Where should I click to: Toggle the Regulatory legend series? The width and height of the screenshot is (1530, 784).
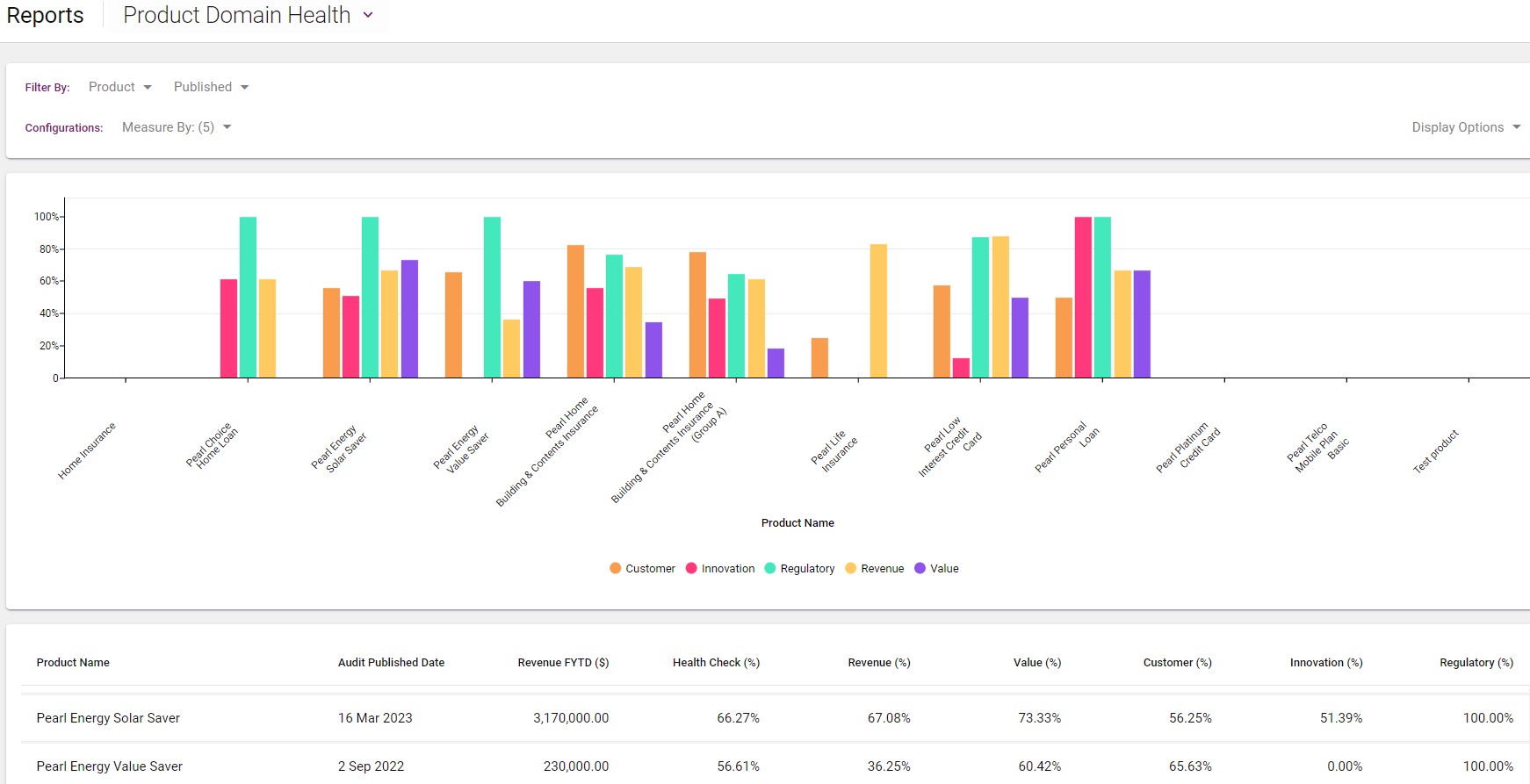tap(799, 569)
